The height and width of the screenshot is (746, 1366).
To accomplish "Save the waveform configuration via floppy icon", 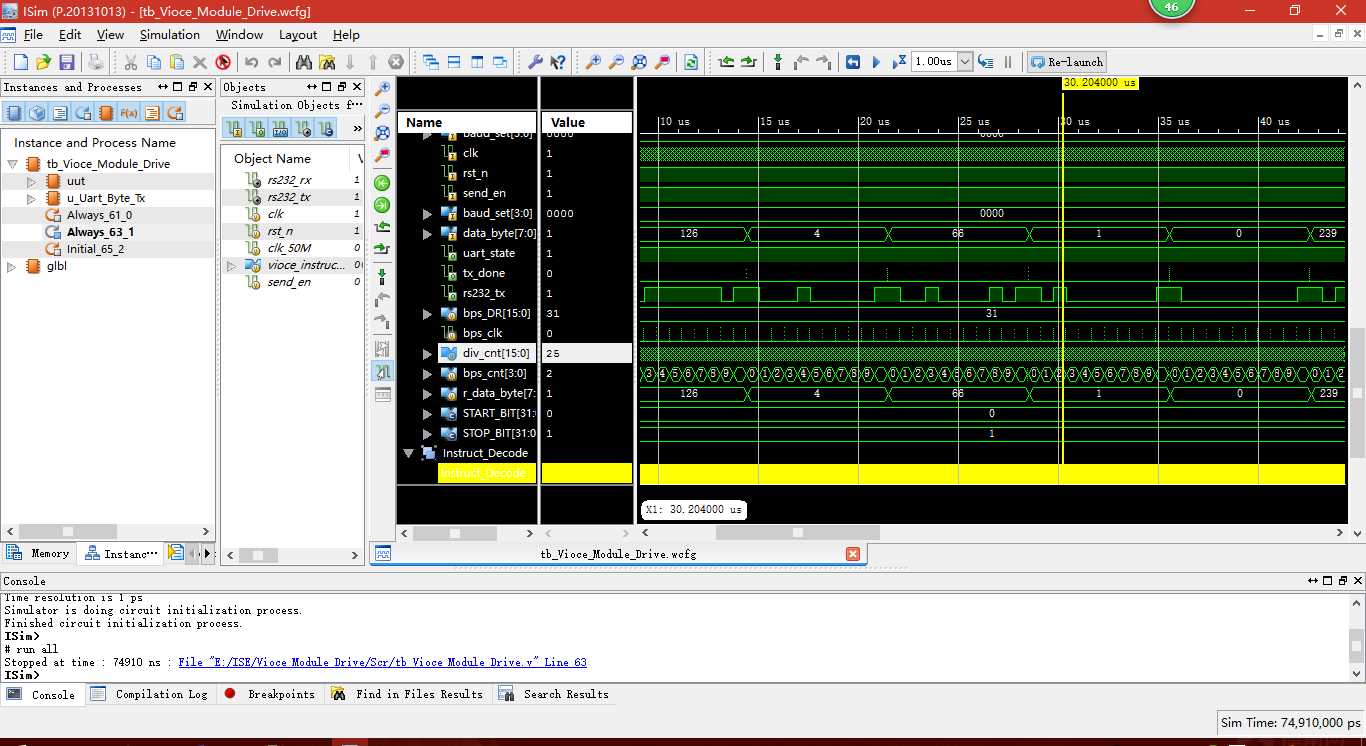I will coord(67,62).
